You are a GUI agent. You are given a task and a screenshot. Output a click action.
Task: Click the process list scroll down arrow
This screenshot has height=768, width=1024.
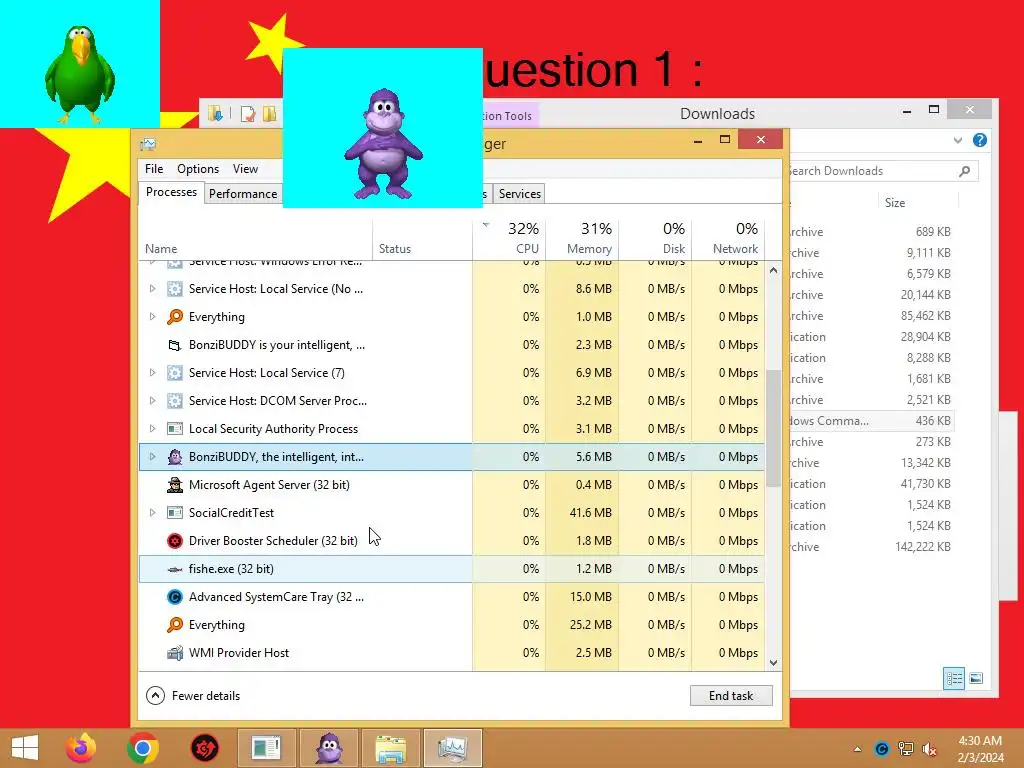[x=773, y=662]
